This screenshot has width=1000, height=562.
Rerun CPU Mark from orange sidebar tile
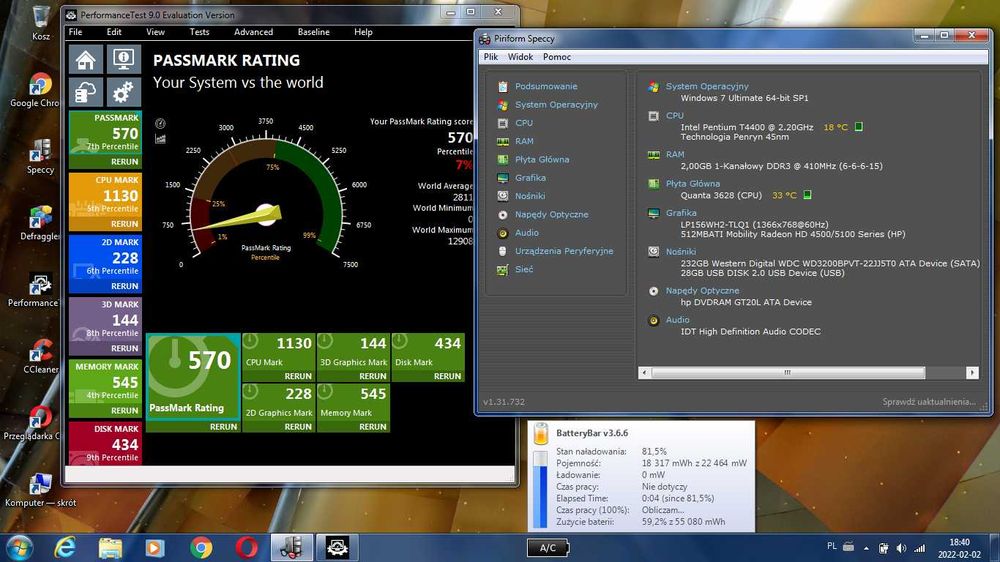(x=124, y=225)
